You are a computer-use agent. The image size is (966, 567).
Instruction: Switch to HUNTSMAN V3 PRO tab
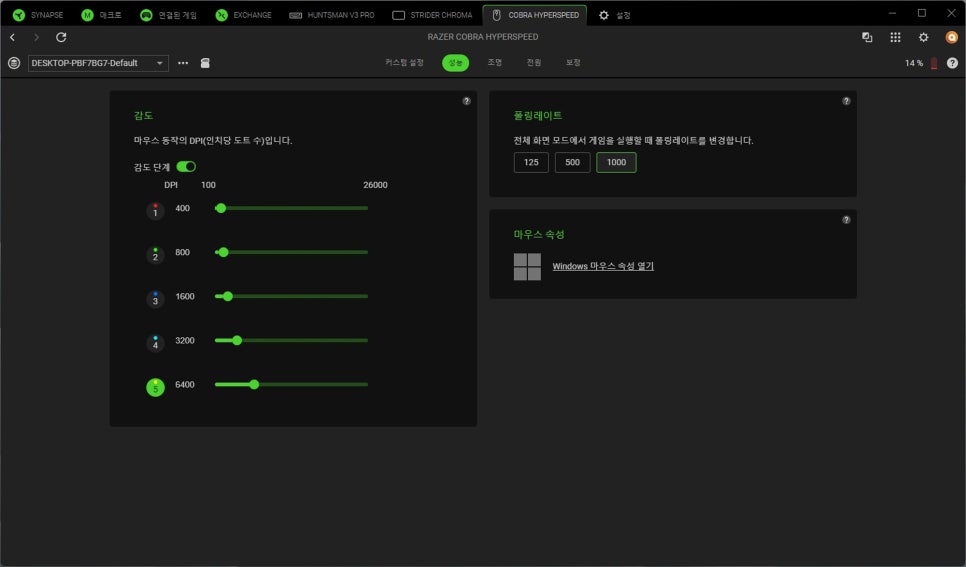click(x=331, y=15)
